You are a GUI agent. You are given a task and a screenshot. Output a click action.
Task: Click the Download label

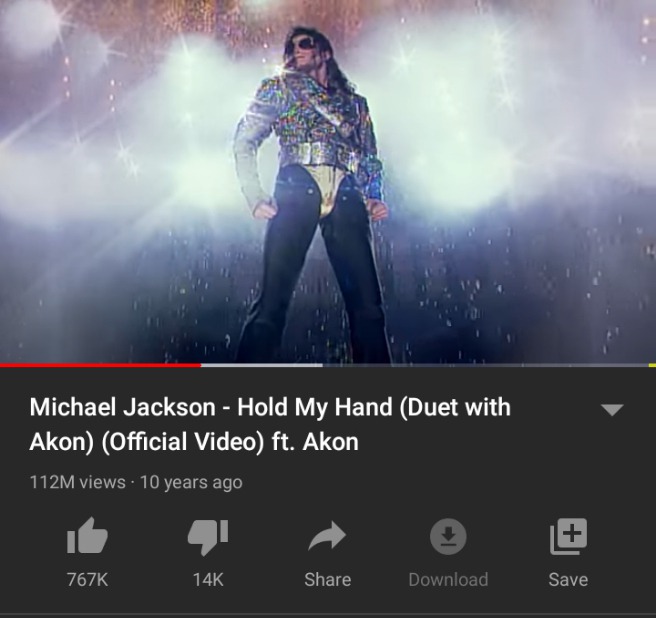[x=448, y=580]
